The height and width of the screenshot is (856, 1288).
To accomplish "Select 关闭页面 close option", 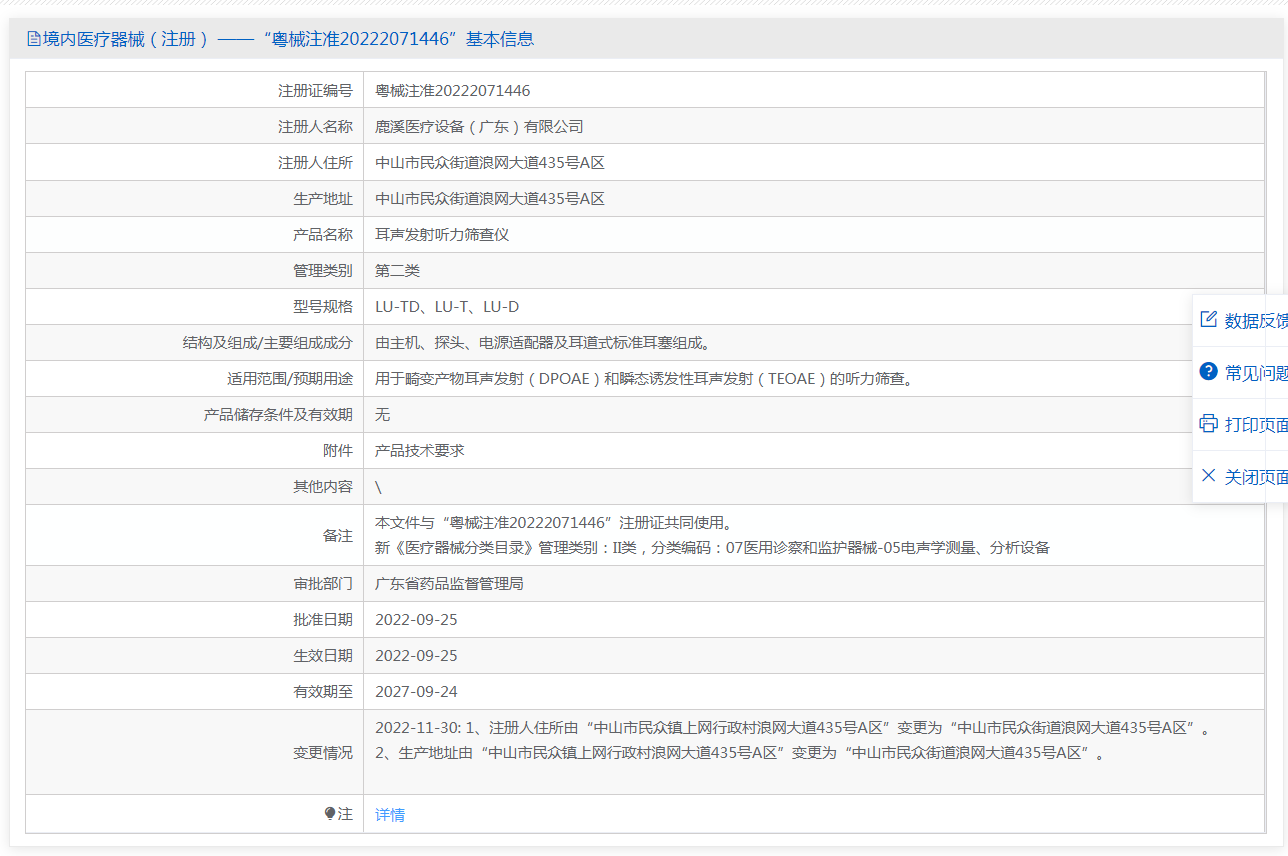I will coord(1256,477).
